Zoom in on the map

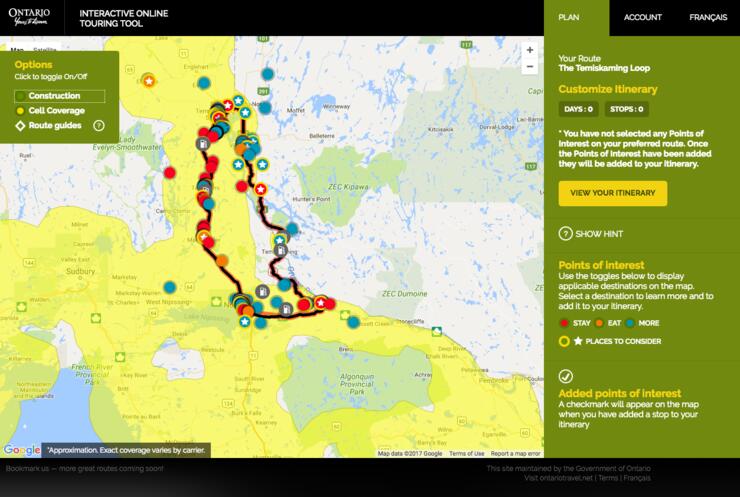pyautogui.click(x=530, y=49)
